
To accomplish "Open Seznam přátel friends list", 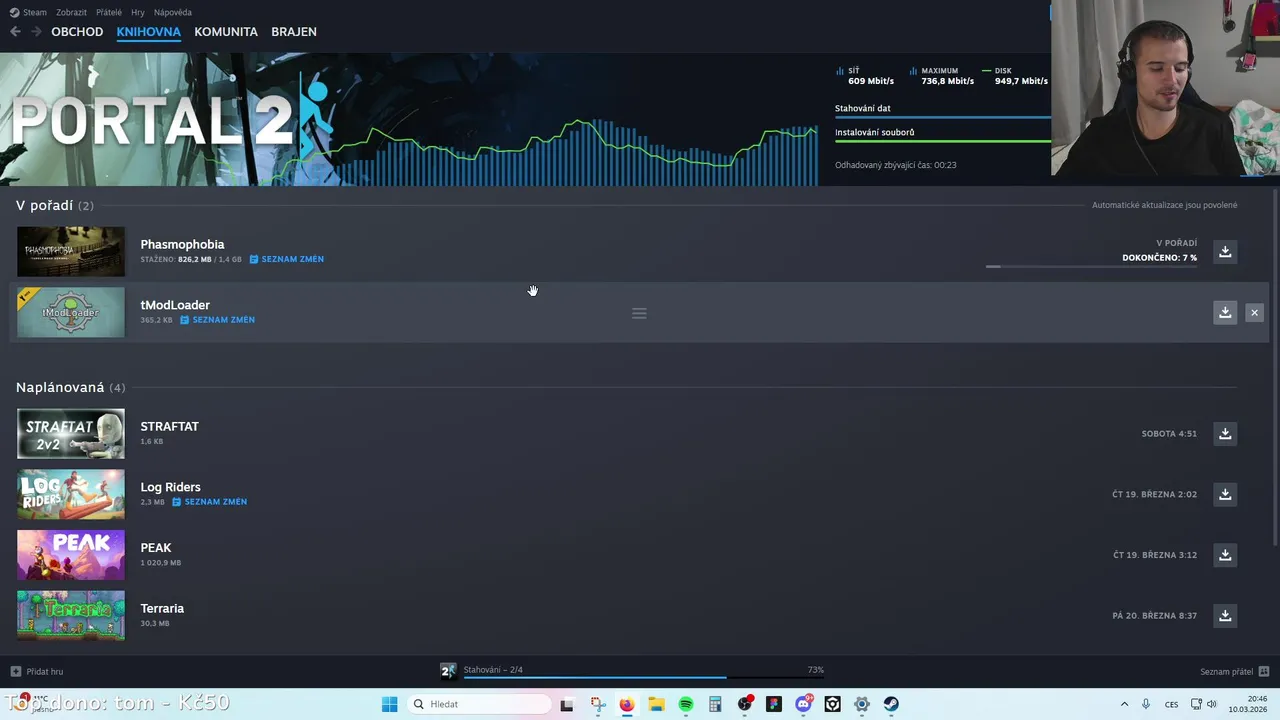I will tap(1234, 671).
